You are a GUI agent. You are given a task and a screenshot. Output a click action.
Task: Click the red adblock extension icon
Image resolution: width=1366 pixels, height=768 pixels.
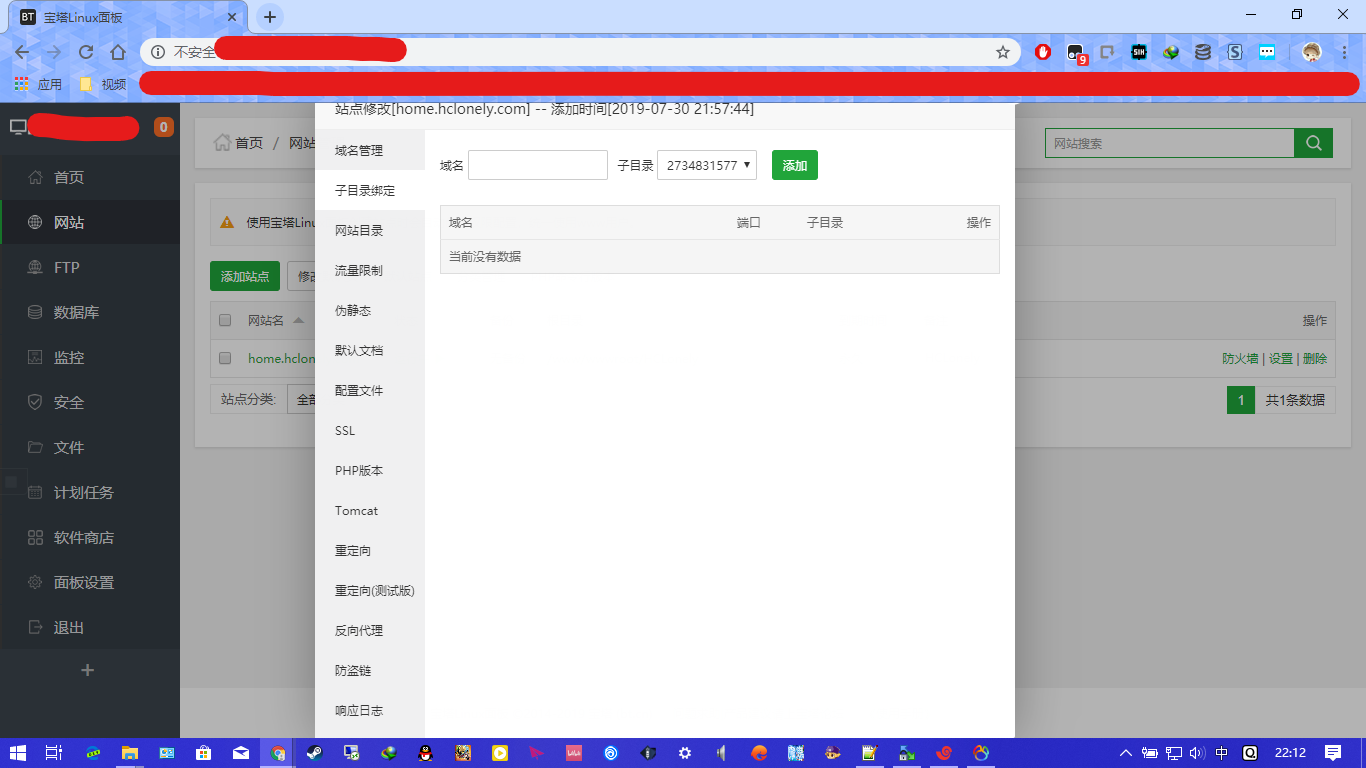click(x=1043, y=52)
